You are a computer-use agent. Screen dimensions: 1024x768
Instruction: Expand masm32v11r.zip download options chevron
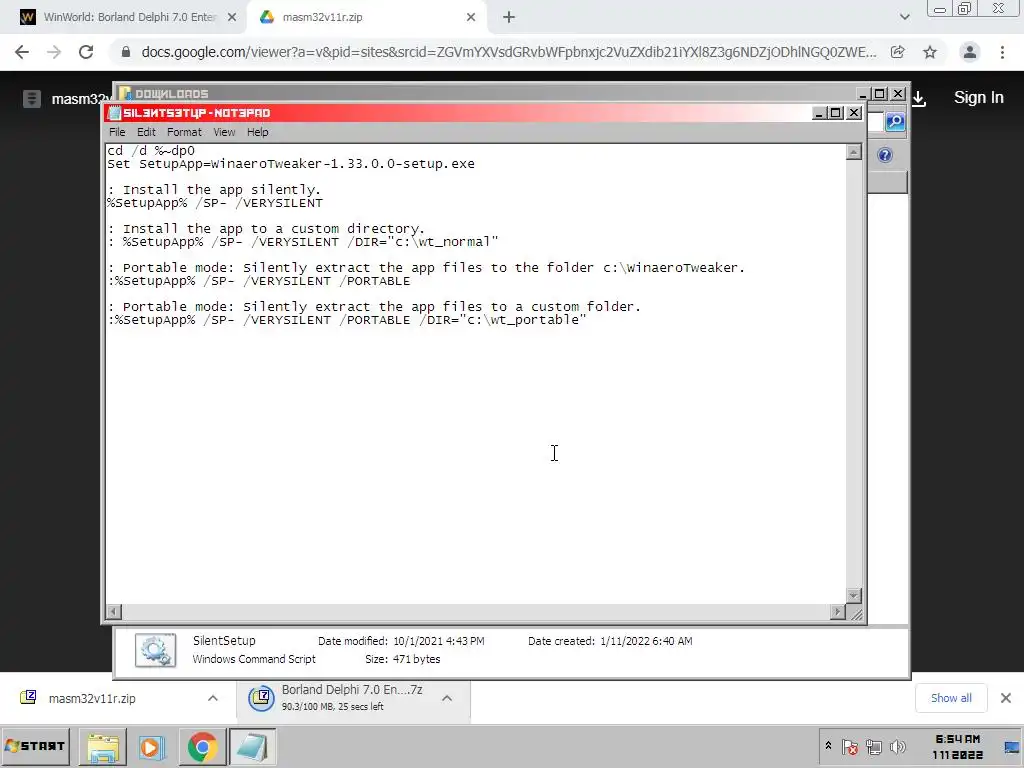coord(212,698)
